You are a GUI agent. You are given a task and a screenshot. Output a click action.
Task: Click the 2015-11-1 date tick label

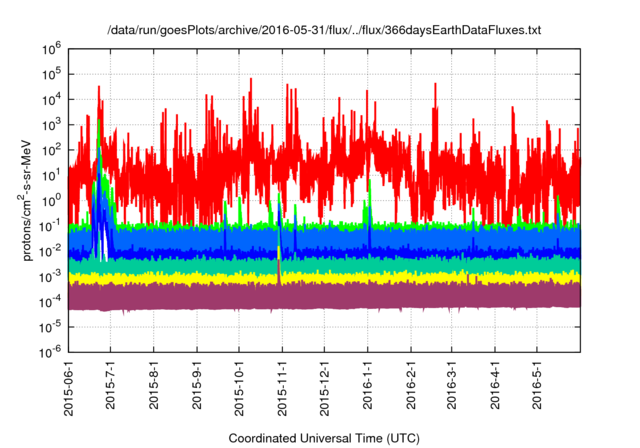282,388
